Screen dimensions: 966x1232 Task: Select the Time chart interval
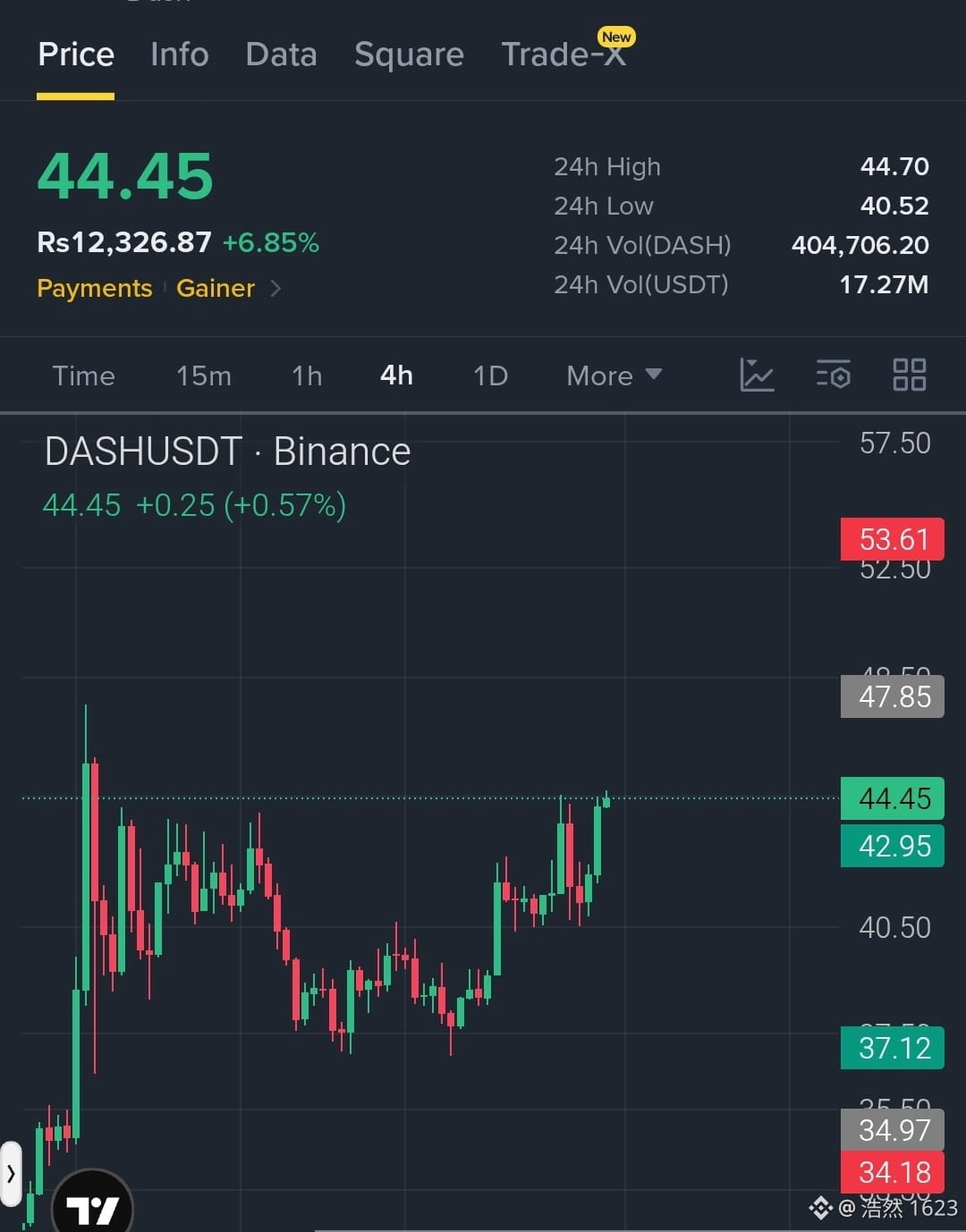83,376
